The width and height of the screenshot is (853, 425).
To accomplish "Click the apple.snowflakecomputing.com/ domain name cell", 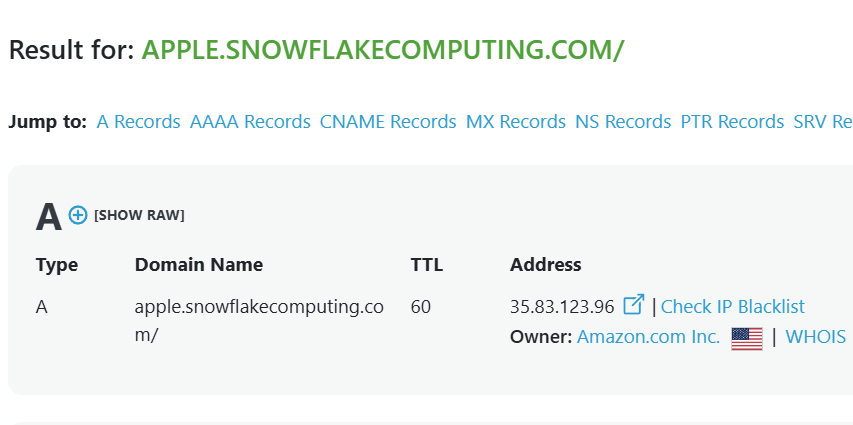I will tap(258, 320).
